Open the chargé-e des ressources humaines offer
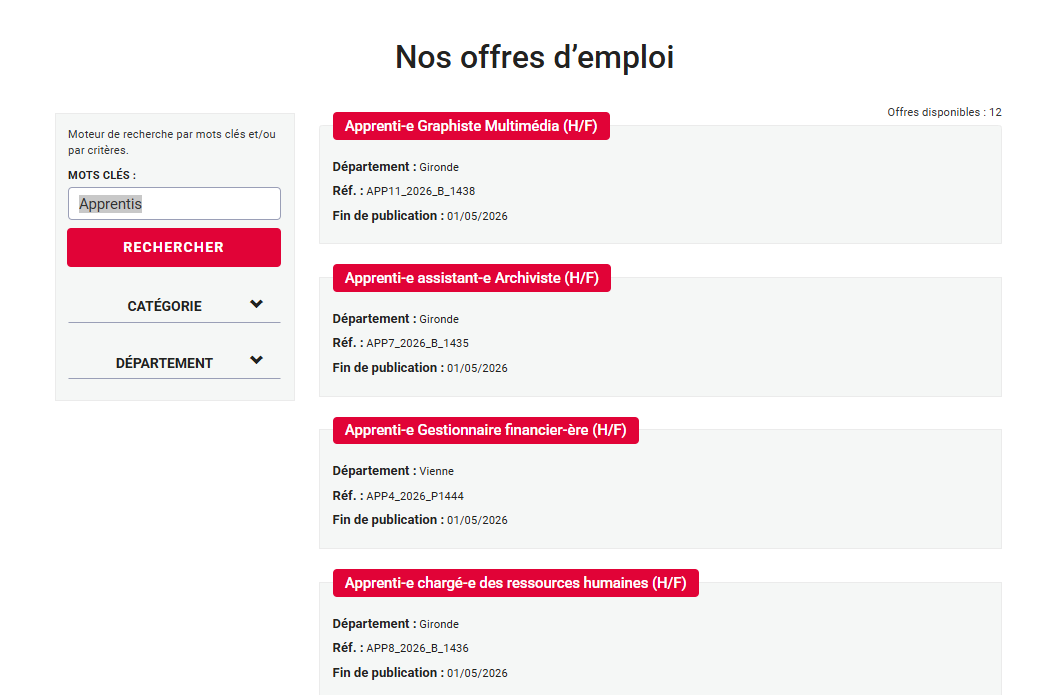Image resolution: width=1043 pixels, height=695 pixels. (515, 582)
